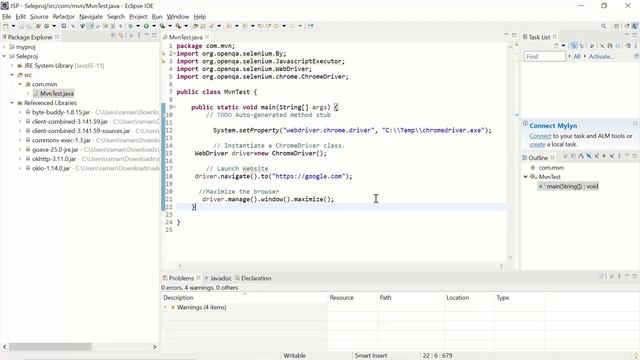Open the Run button dropdown arrow
This screenshot has width=640, height=360.
click(154, 26)
